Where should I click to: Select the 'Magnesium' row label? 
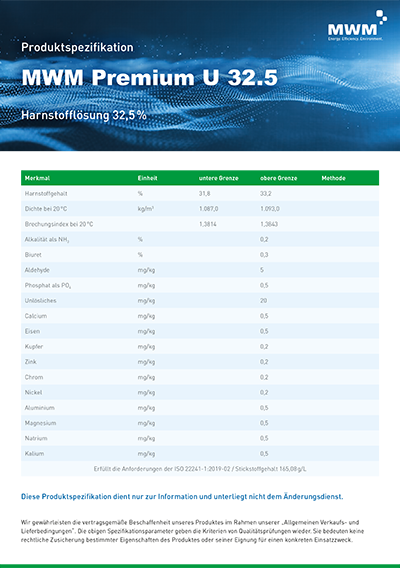click(x=40, y=423)
